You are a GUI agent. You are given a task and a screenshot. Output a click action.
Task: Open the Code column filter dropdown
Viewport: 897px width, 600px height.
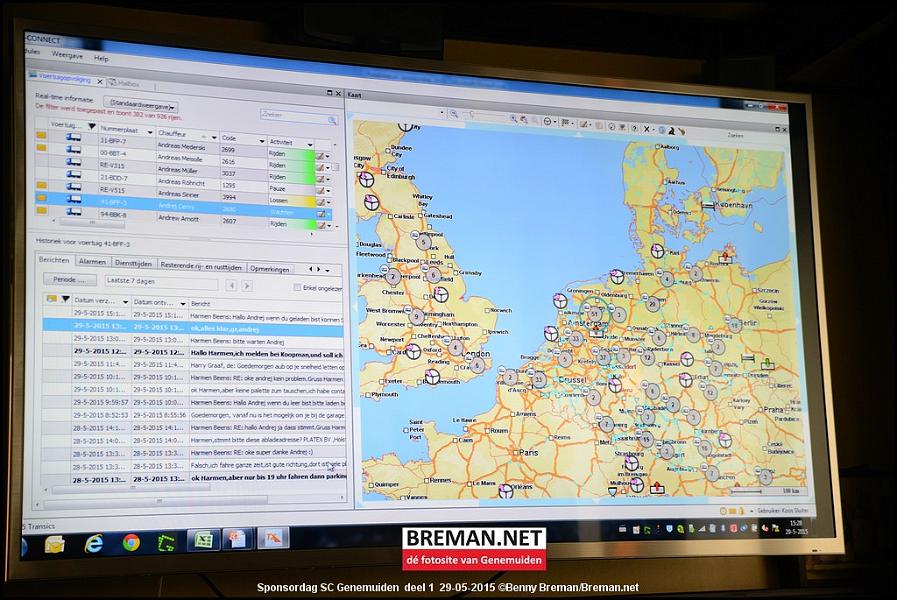tap(261, 141)
